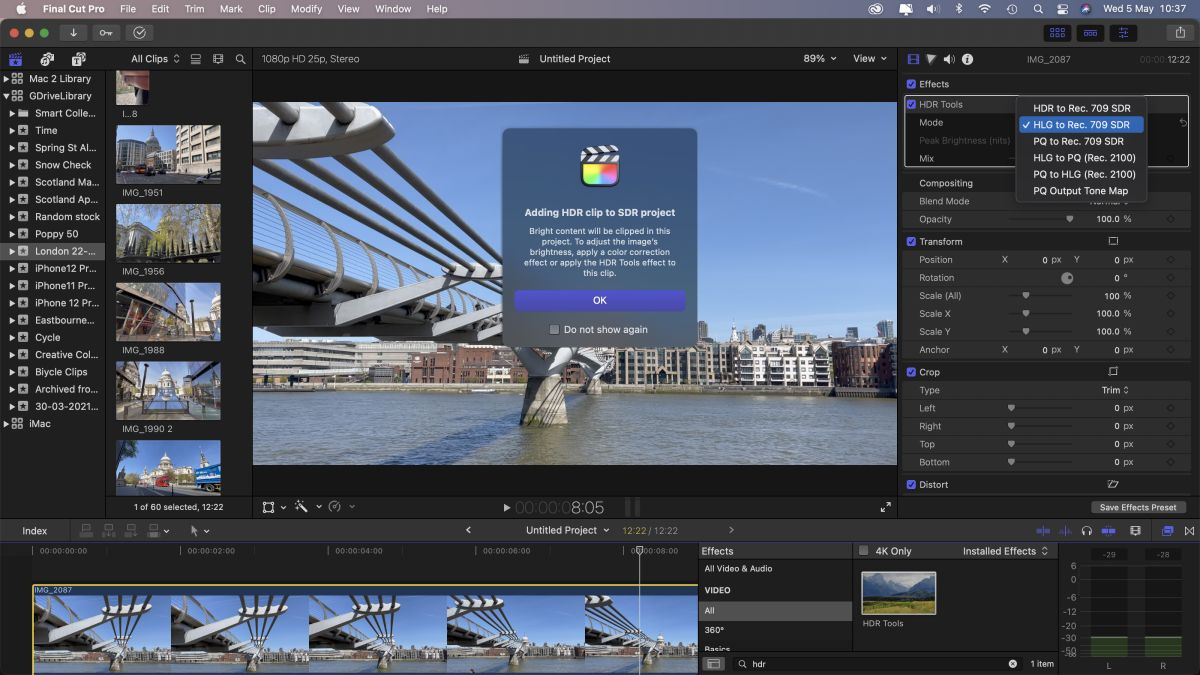Open the viewer View options dropdown
This screenshot has width=1200, height=675.
coord(869,59)
